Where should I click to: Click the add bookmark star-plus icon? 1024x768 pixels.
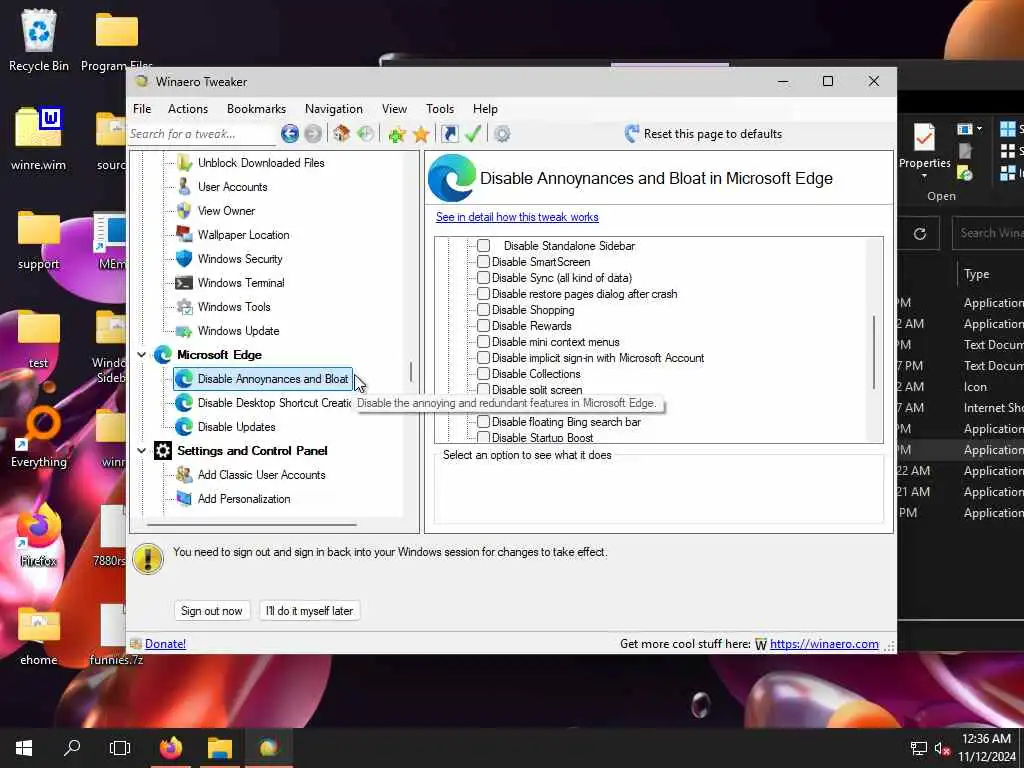[x=396, y=135]
